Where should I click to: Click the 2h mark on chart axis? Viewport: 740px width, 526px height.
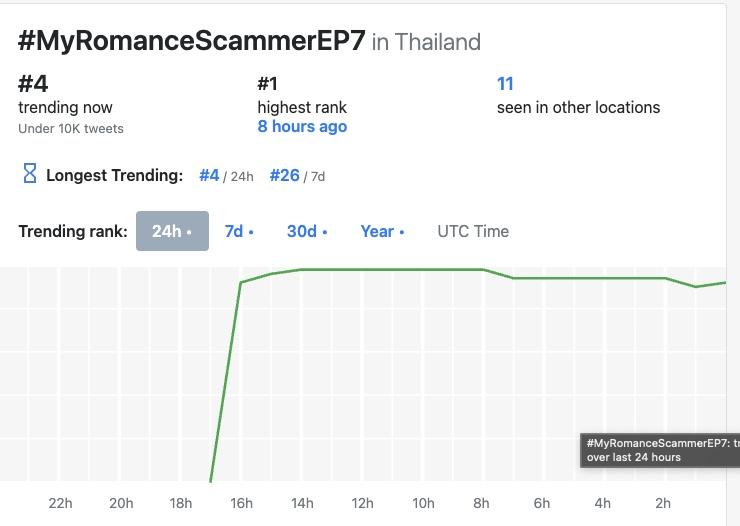point(662,503)
